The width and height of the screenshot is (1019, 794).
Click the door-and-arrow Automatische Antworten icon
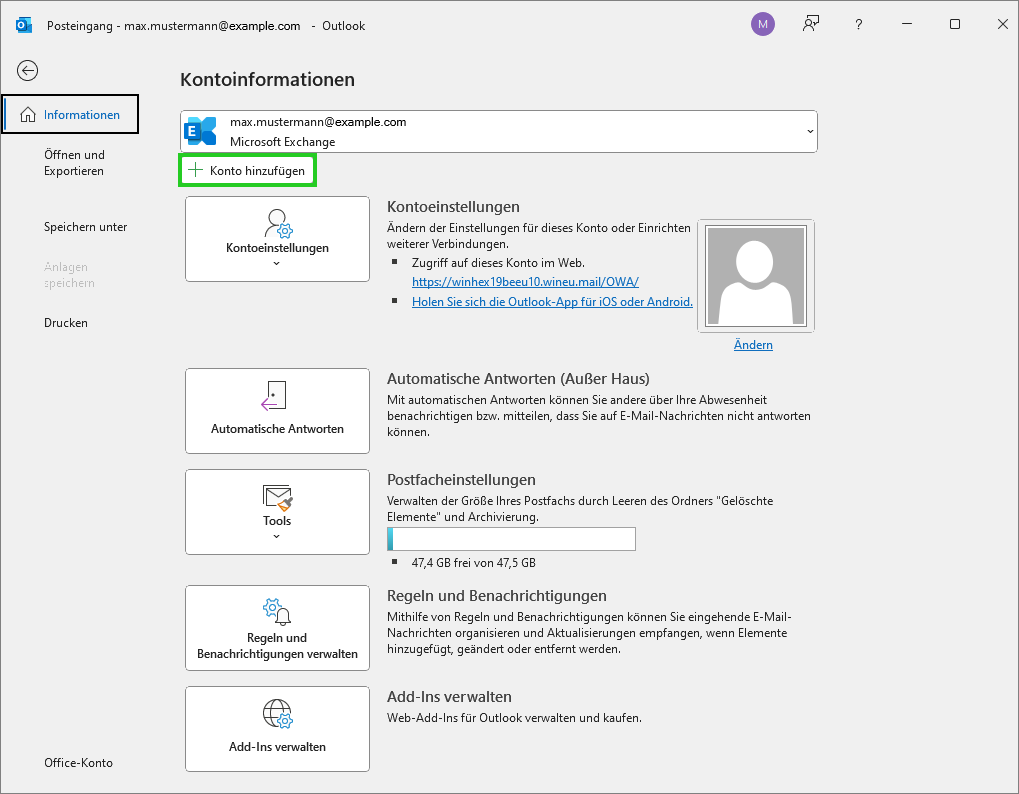(x=274, y=396)
